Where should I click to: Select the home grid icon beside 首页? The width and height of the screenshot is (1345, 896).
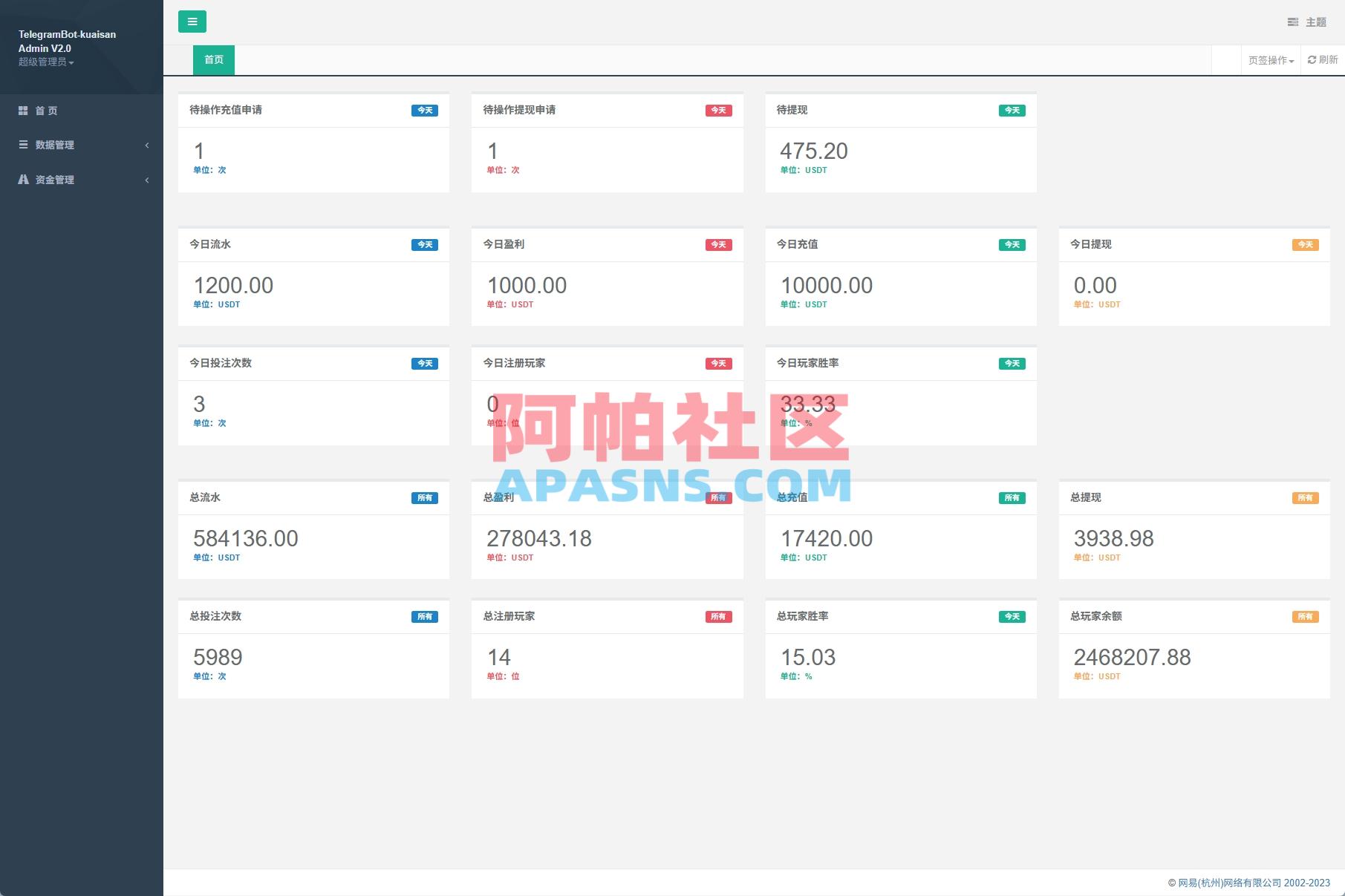(23, 110)
